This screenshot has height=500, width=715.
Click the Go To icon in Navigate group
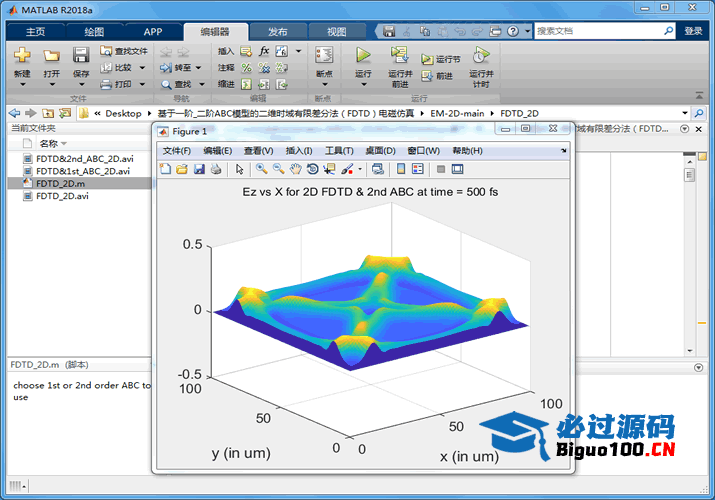166,67
